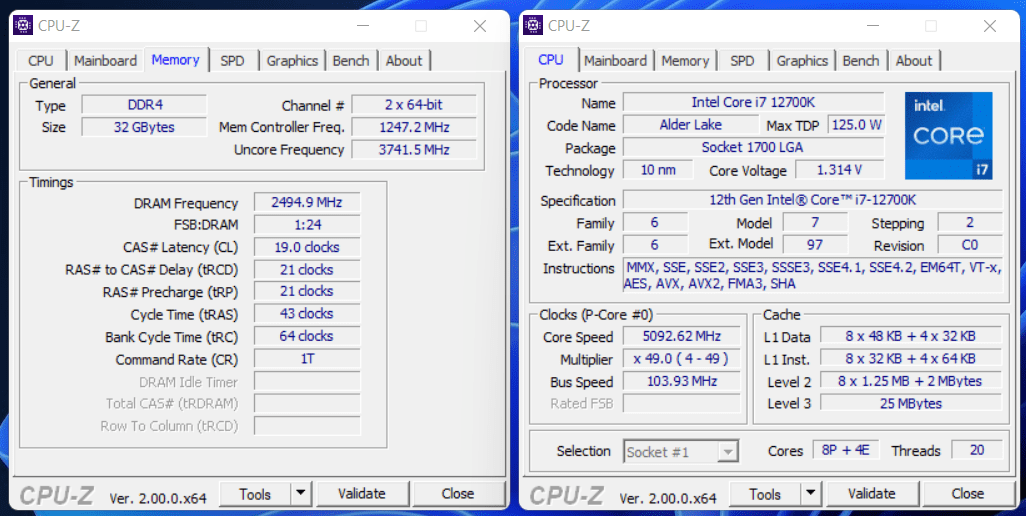Click Max TDP 125.0 W value
Screen dimensions: 1026x516
856,124
